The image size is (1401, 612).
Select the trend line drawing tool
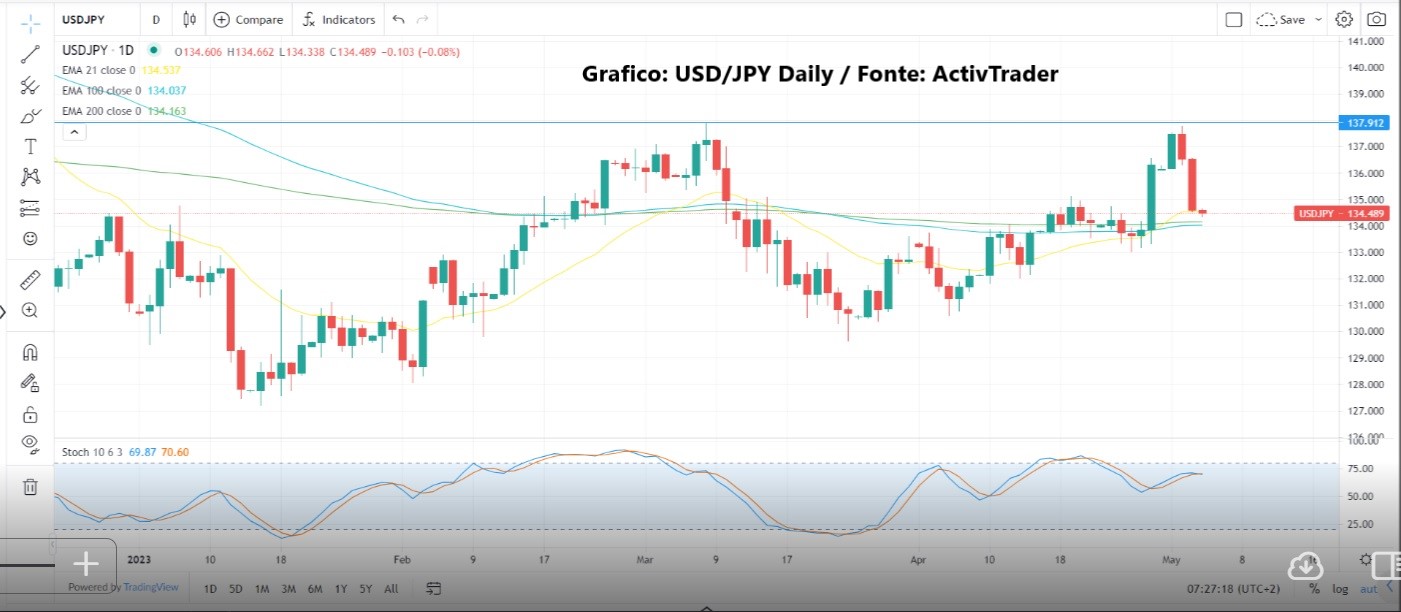point(30,54)
